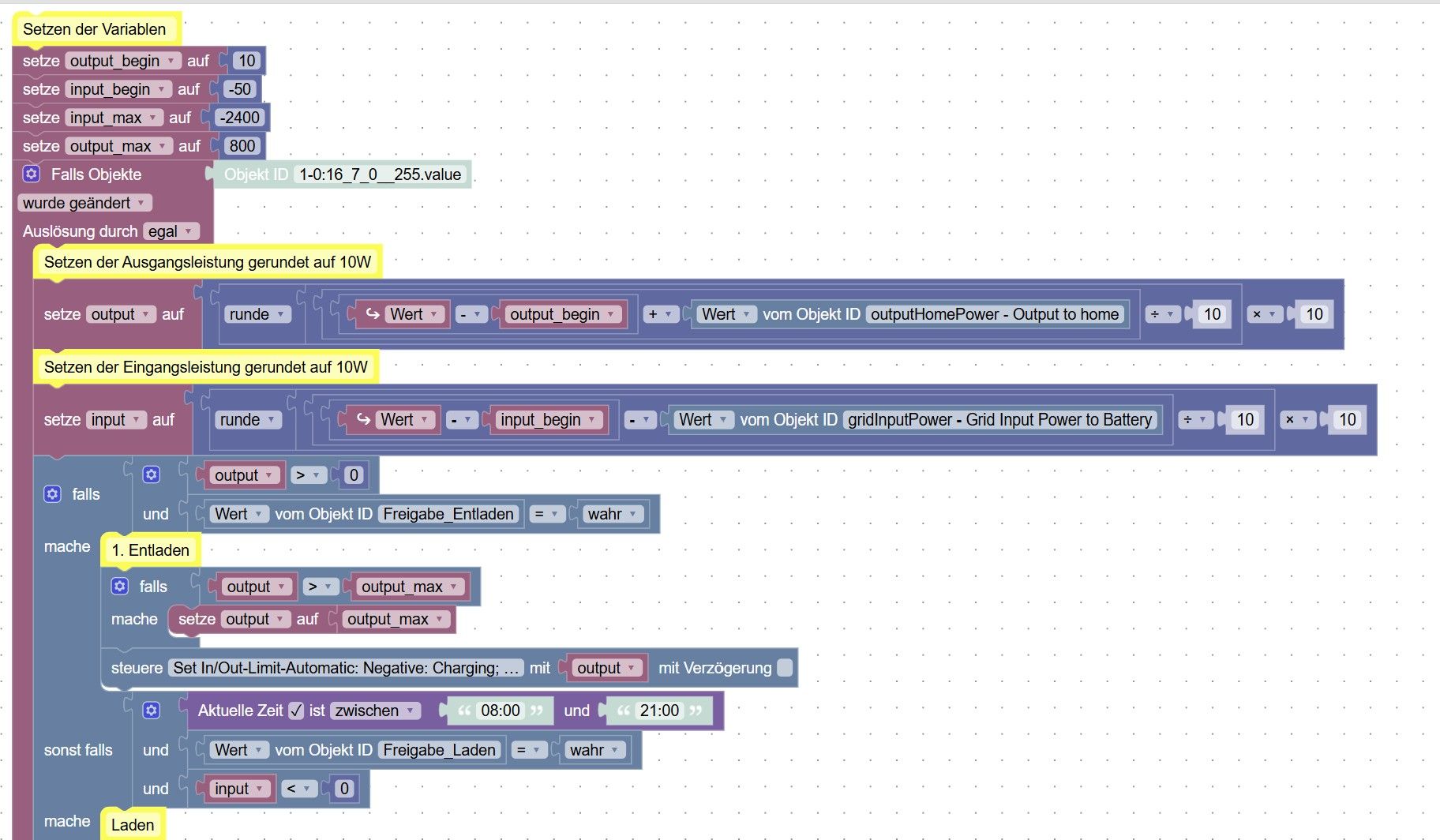Image resolution: width=1440 pixels, height=840 pixels.
Task: Open the '=' operator after Freigabe_Laden
Action: point(528,749)
